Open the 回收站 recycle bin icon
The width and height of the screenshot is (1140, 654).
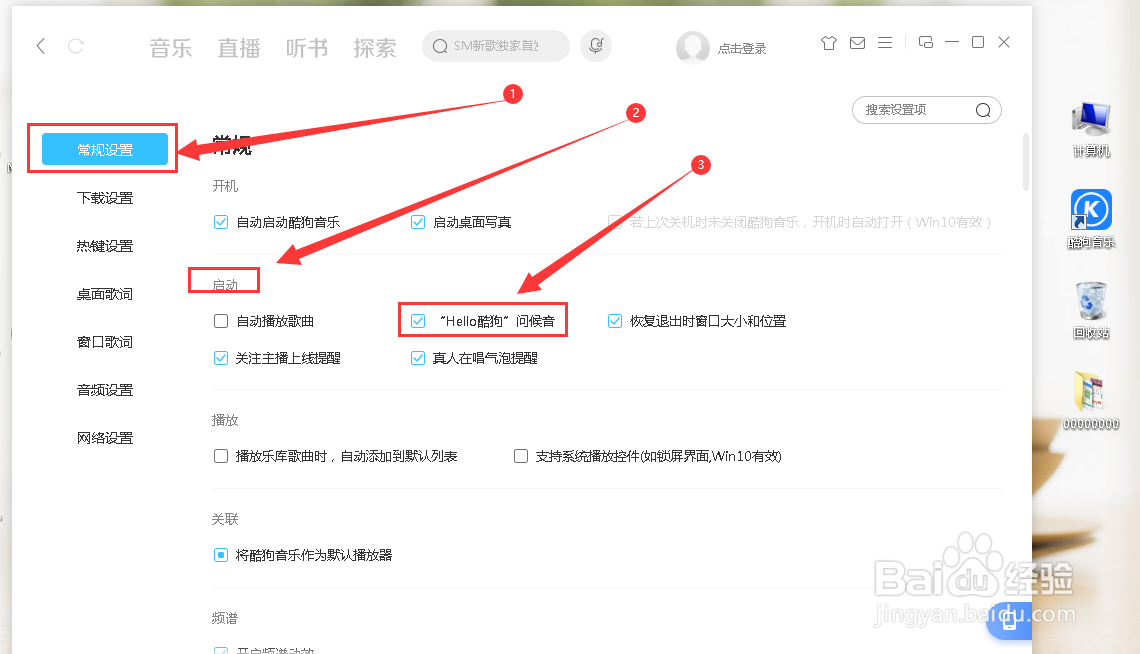(1091, 311)
